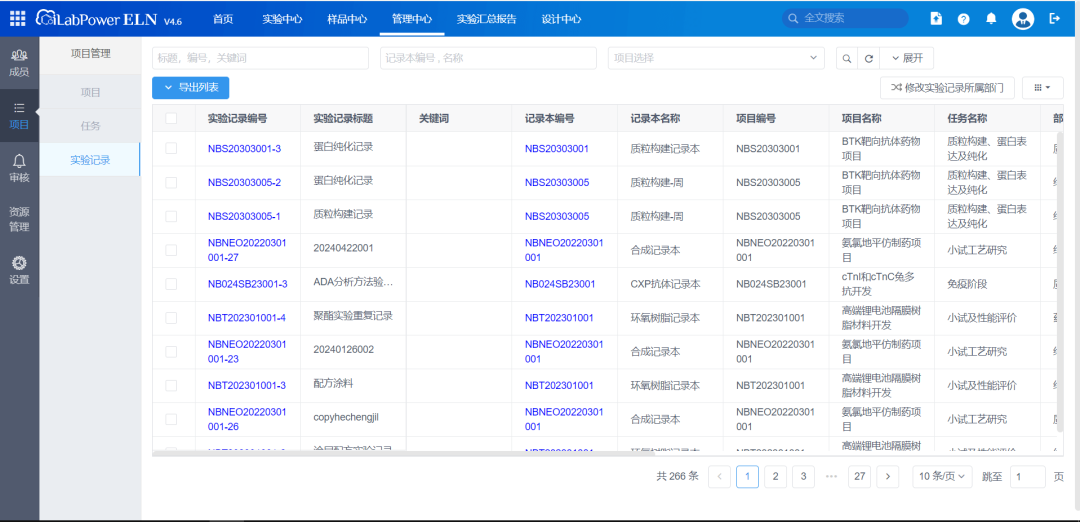The height and width of the screenshot is (522, 1080).
Task: Open the app grid launcher icon
Action: coord(18,19)
